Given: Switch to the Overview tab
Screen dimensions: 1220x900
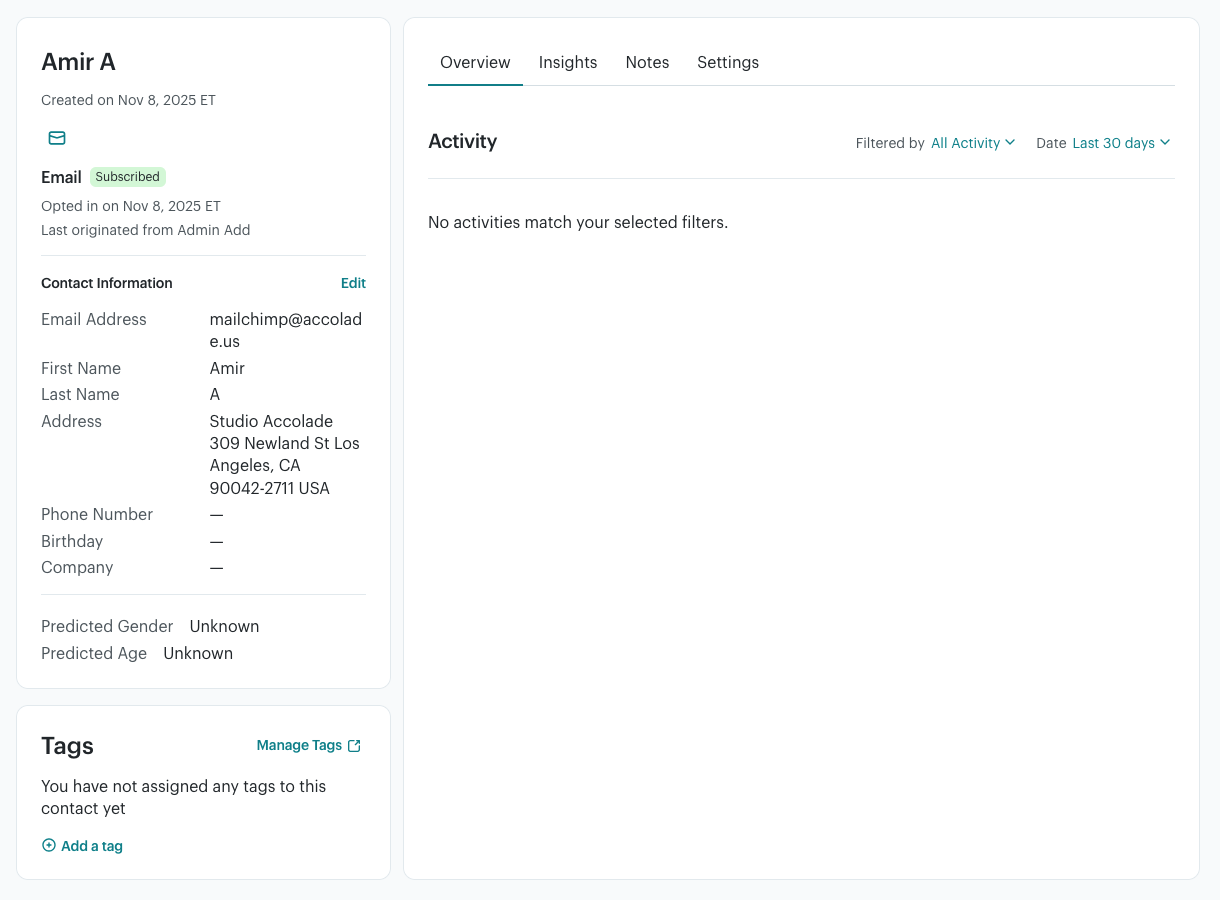Looking at the screenshot, I should pyautogui.click(x=475, y=62).
